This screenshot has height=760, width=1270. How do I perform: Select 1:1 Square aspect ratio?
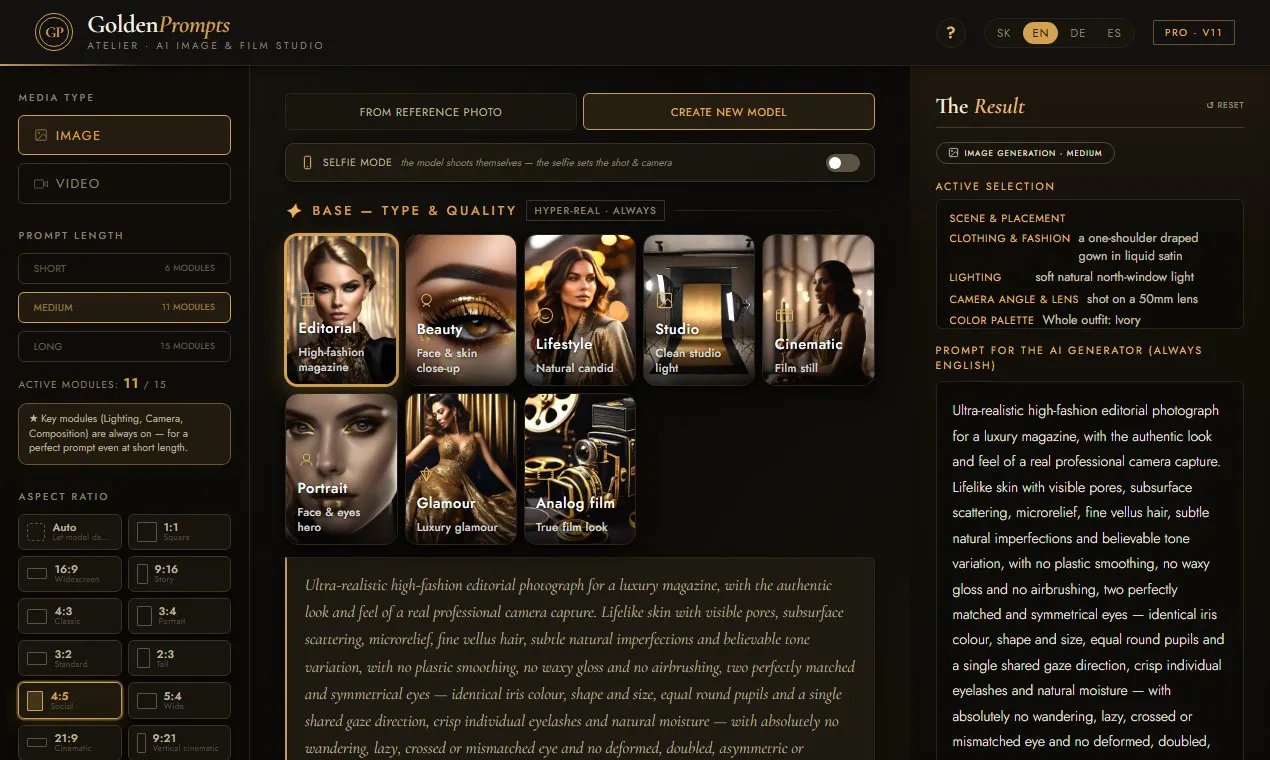(x=179, y=532)
